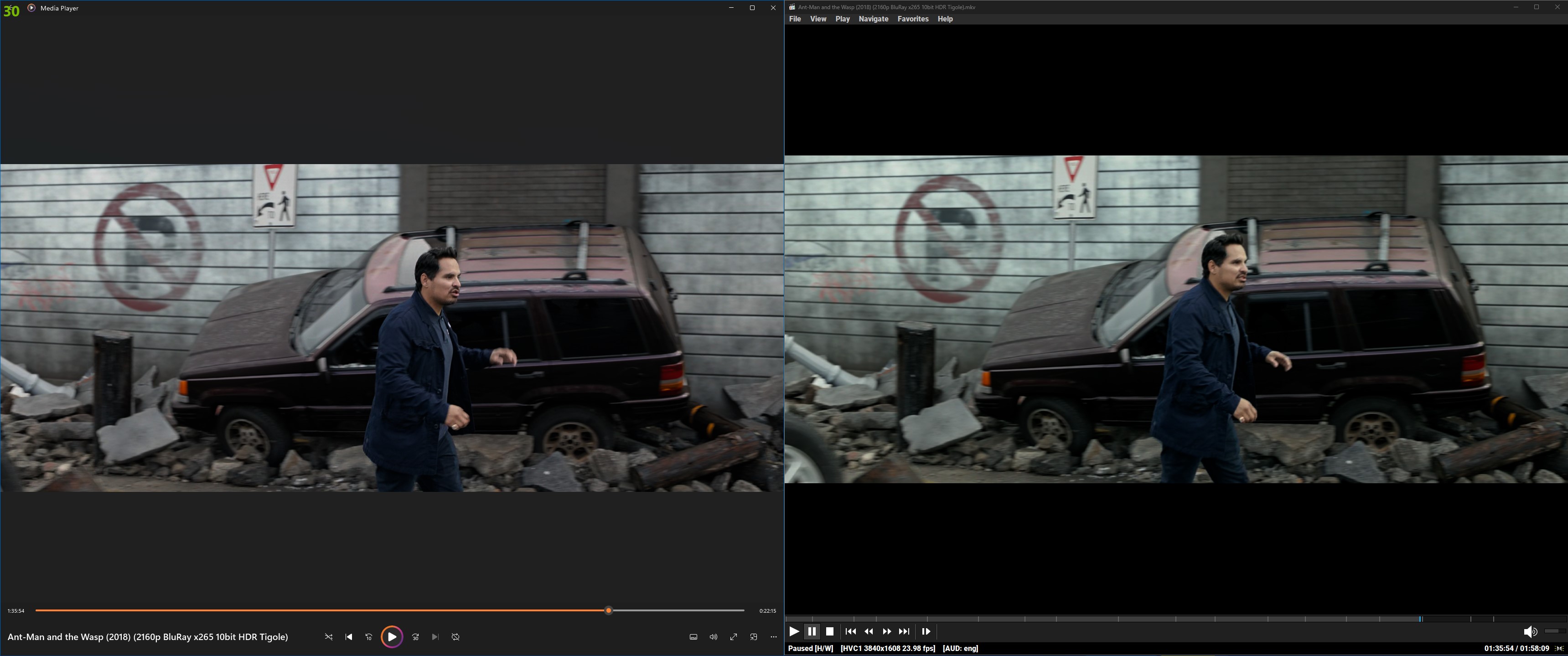Enable repeat in Media Player

click(x=455, y=636)
